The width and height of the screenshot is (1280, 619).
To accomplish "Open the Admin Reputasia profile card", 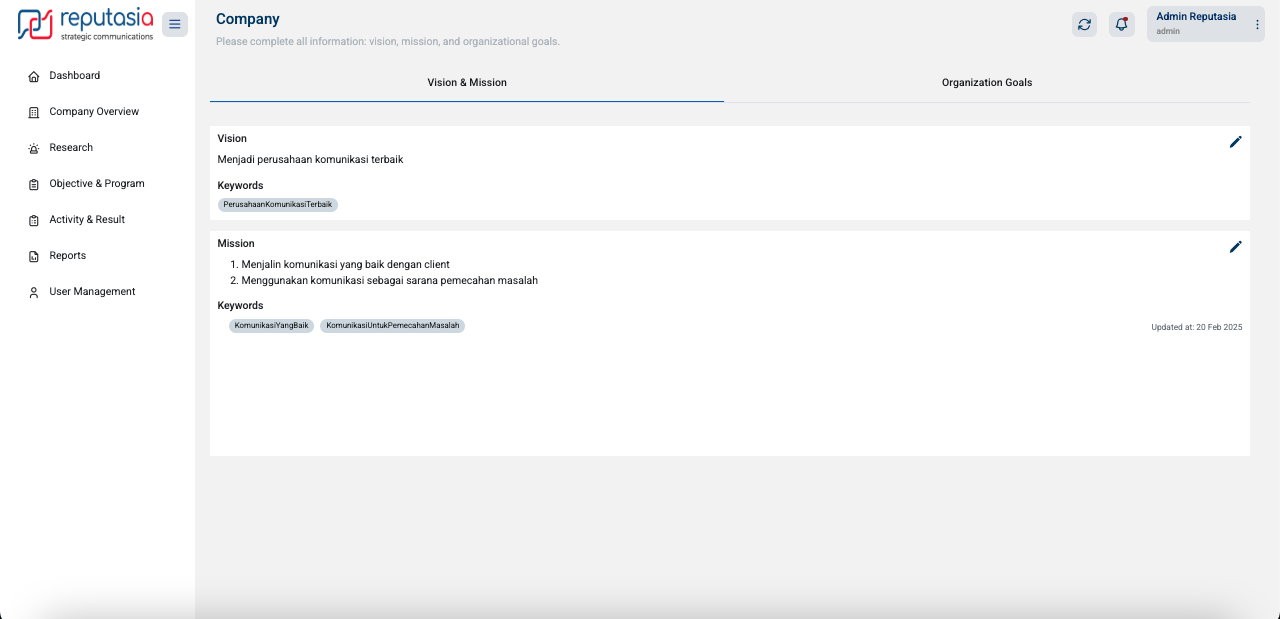I will [1196, 24].
